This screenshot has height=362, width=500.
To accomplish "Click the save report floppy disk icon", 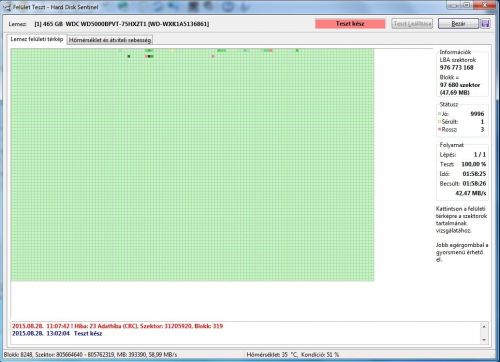I will (485, 24).
